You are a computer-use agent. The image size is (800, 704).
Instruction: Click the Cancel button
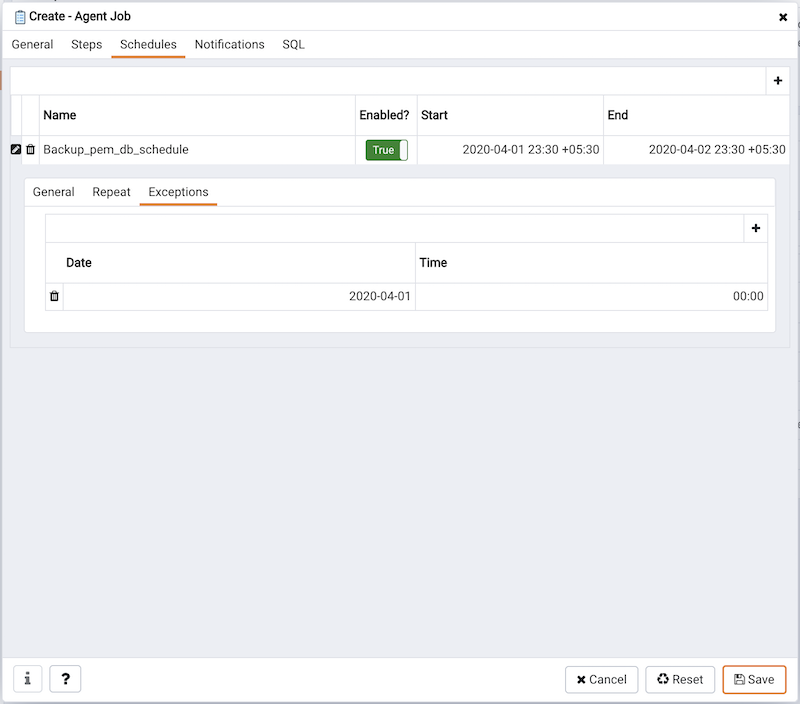[602, 680]
